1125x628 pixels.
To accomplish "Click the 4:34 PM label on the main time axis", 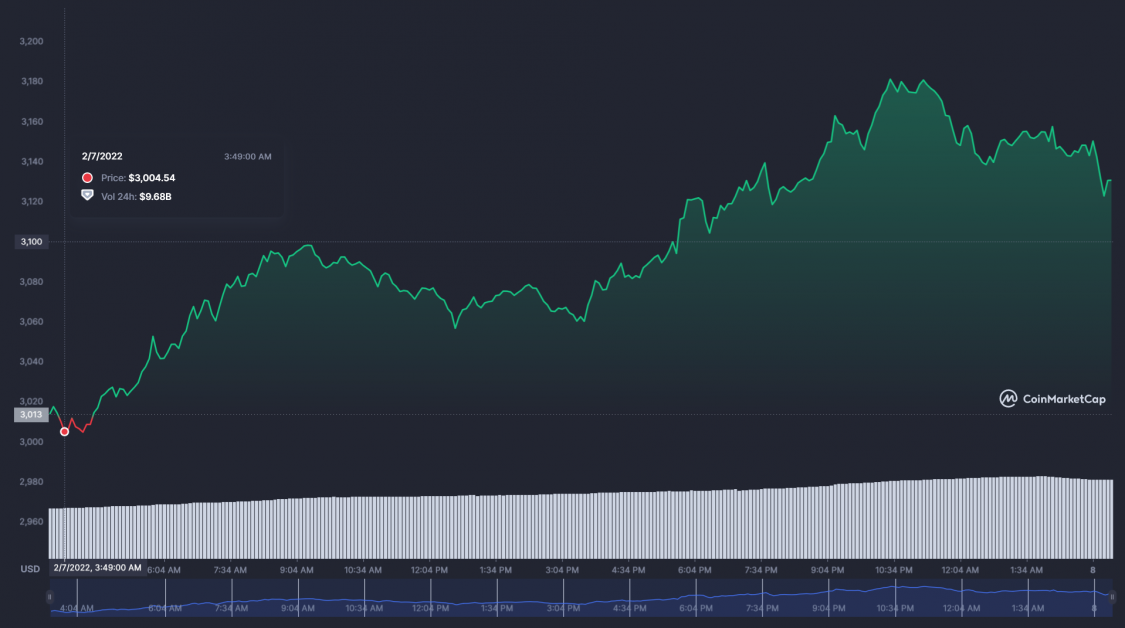I will tap(629, 570).
